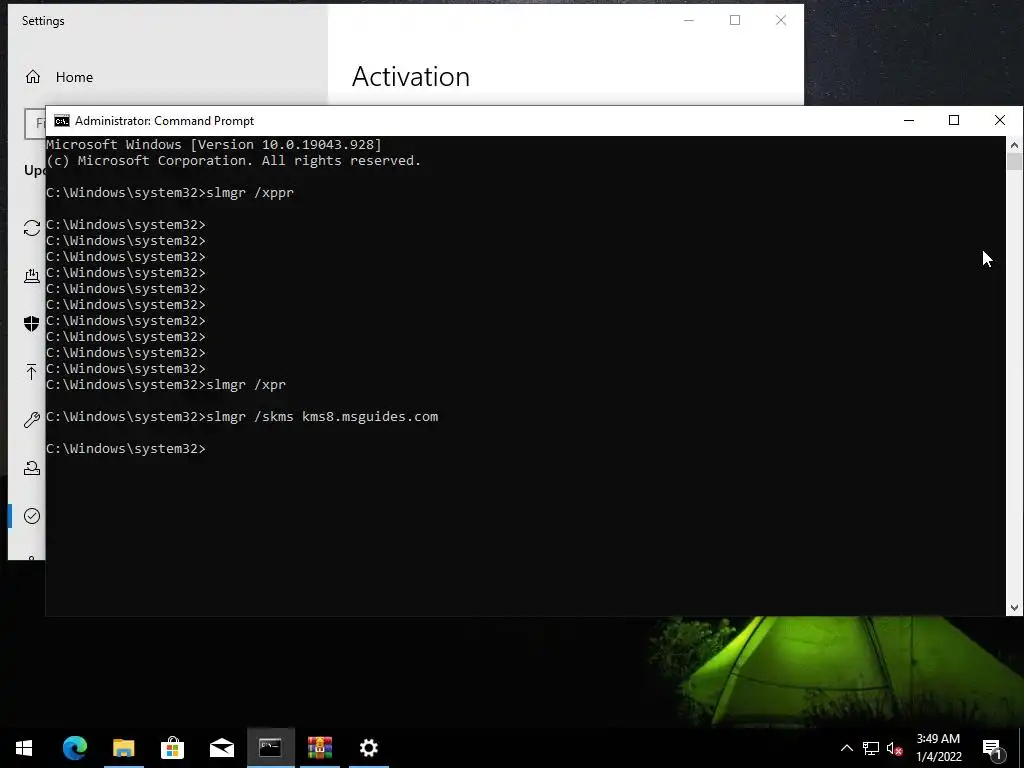
Task: Switch to Settings gear on the taskbar
Action: 369,748
